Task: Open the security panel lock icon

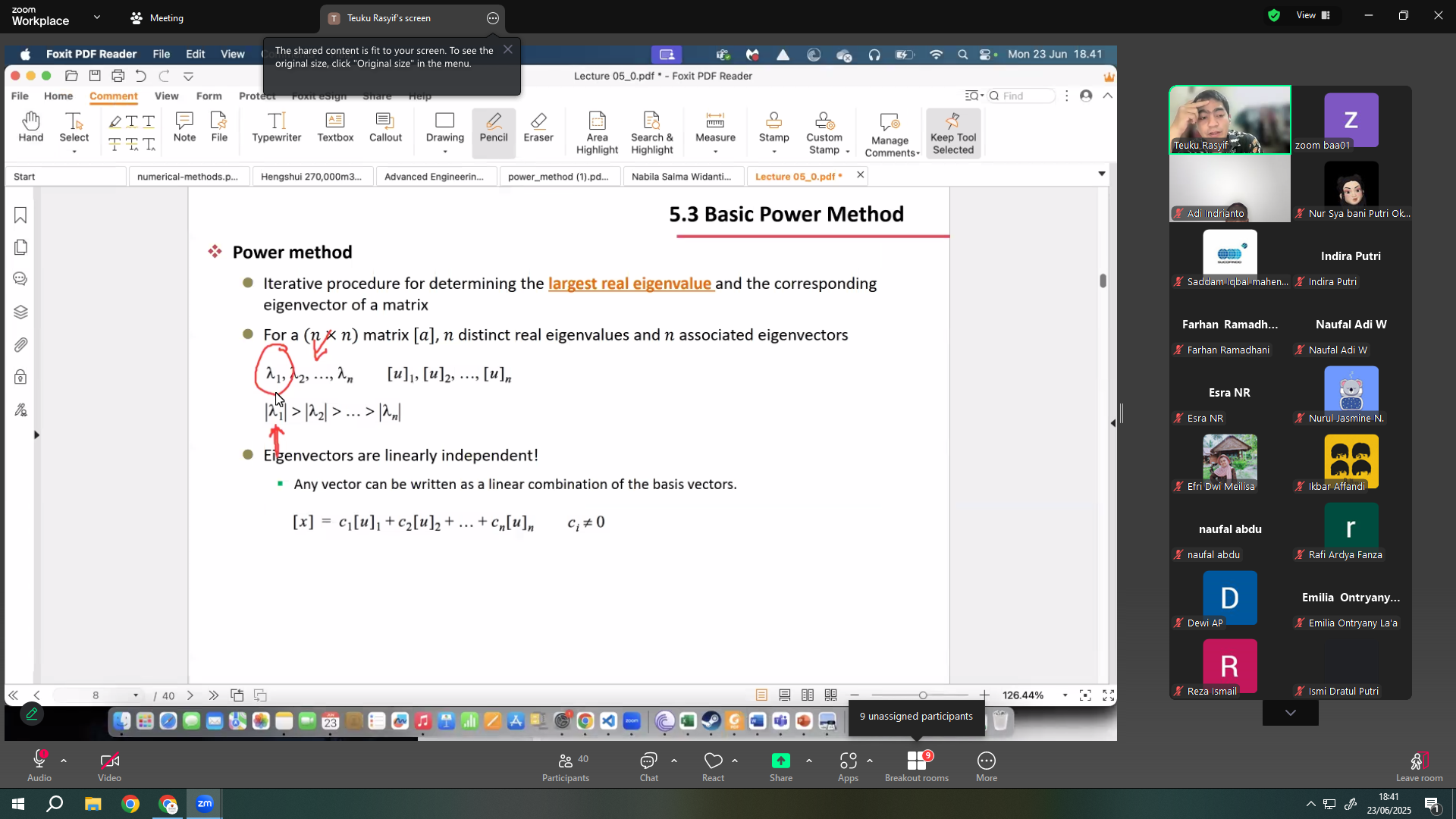Action: pos(20,377)
